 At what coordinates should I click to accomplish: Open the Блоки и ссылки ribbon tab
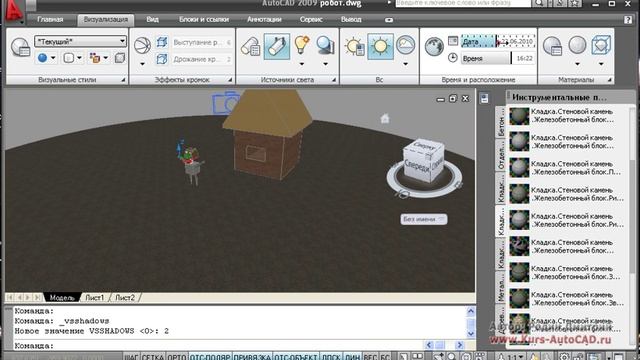[x=204, y=20]
